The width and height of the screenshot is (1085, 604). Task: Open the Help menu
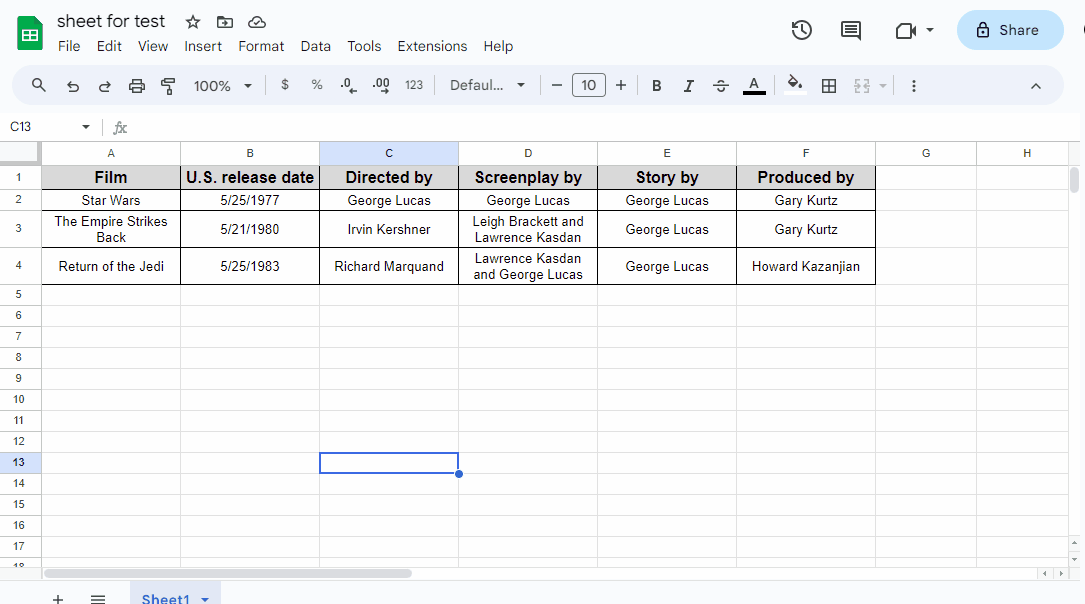point(498,46)
